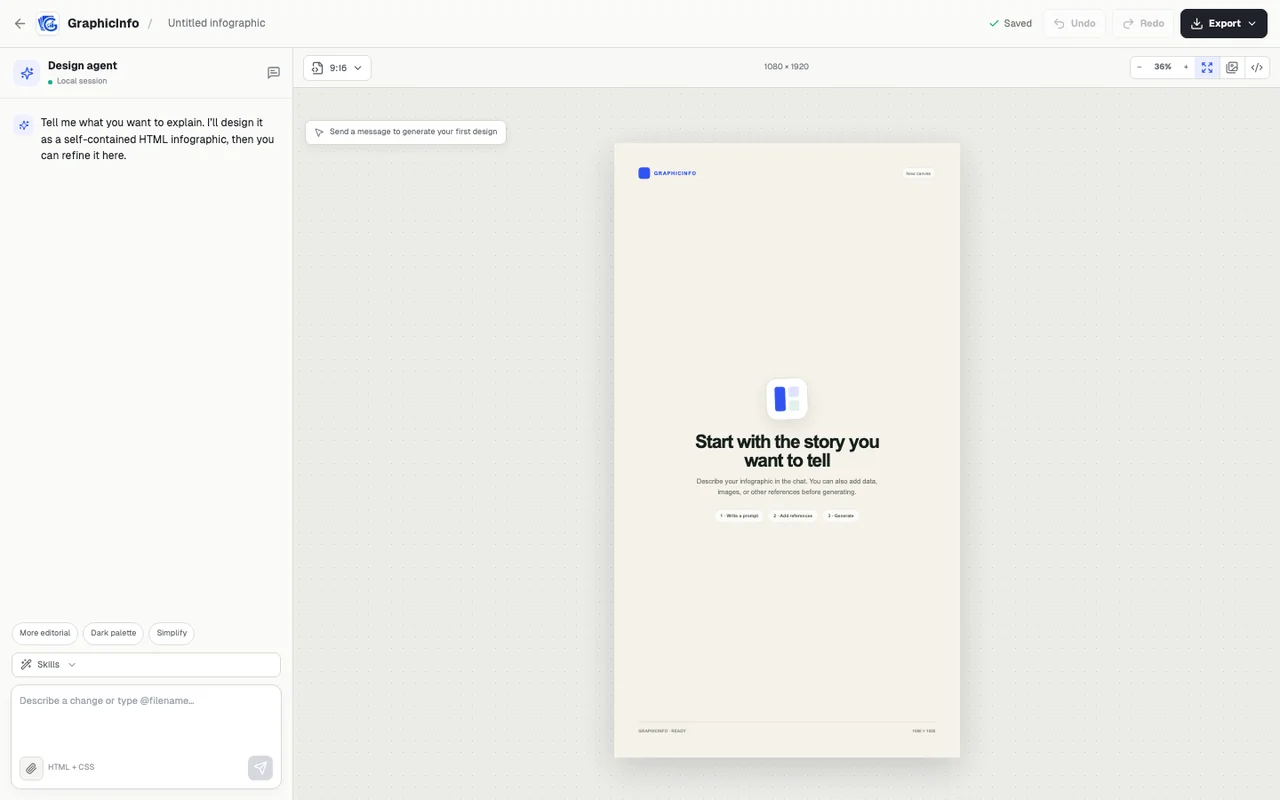Click the sparkle icon beside the agent message
This screenshot has height=800, width=1280.
(x=23, y=125)
